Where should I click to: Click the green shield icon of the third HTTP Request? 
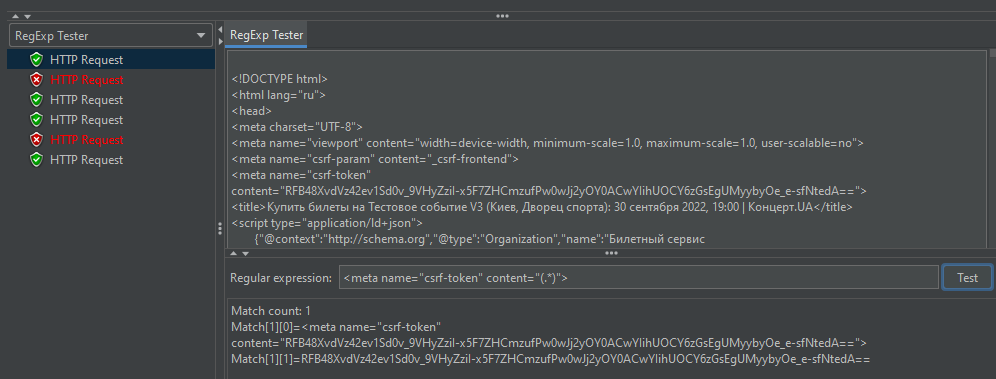click(x=37, y=100)
